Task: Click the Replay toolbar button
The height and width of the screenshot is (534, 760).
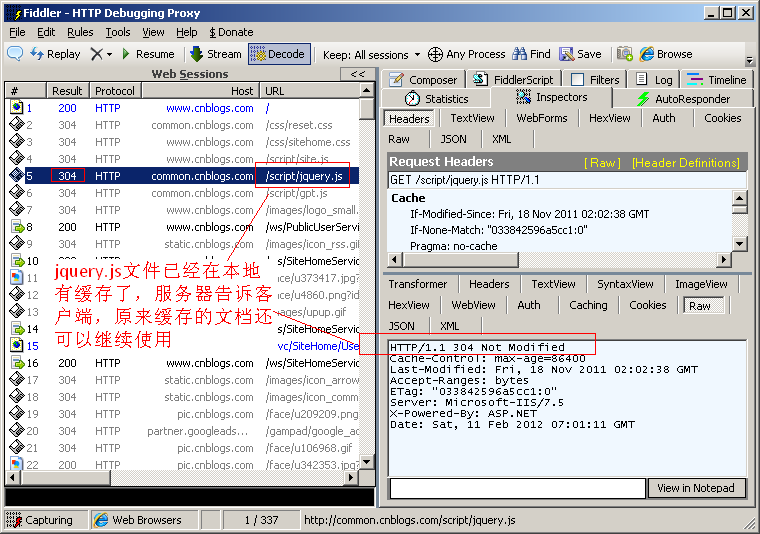Action: click(55, 54)
